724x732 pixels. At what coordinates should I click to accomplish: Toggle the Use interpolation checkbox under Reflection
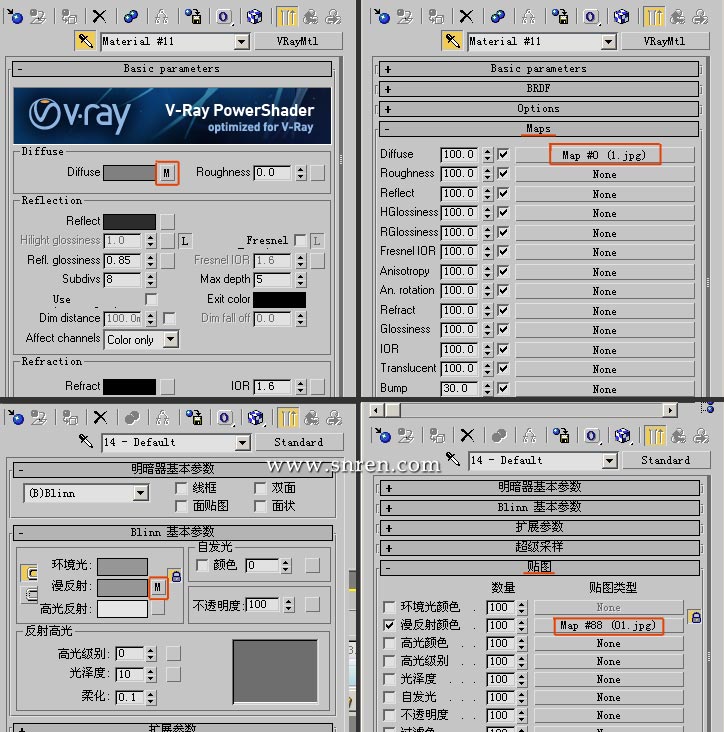[x=151, y=299]
